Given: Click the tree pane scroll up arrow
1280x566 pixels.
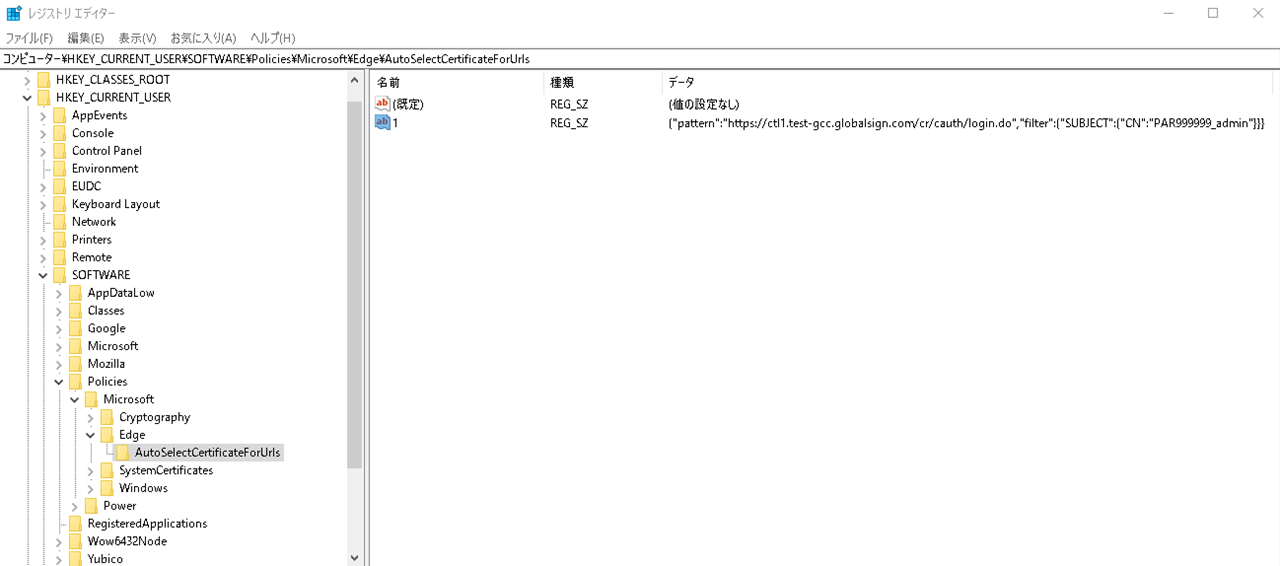Looking at the screenshot, I should [x=354, y=81].
